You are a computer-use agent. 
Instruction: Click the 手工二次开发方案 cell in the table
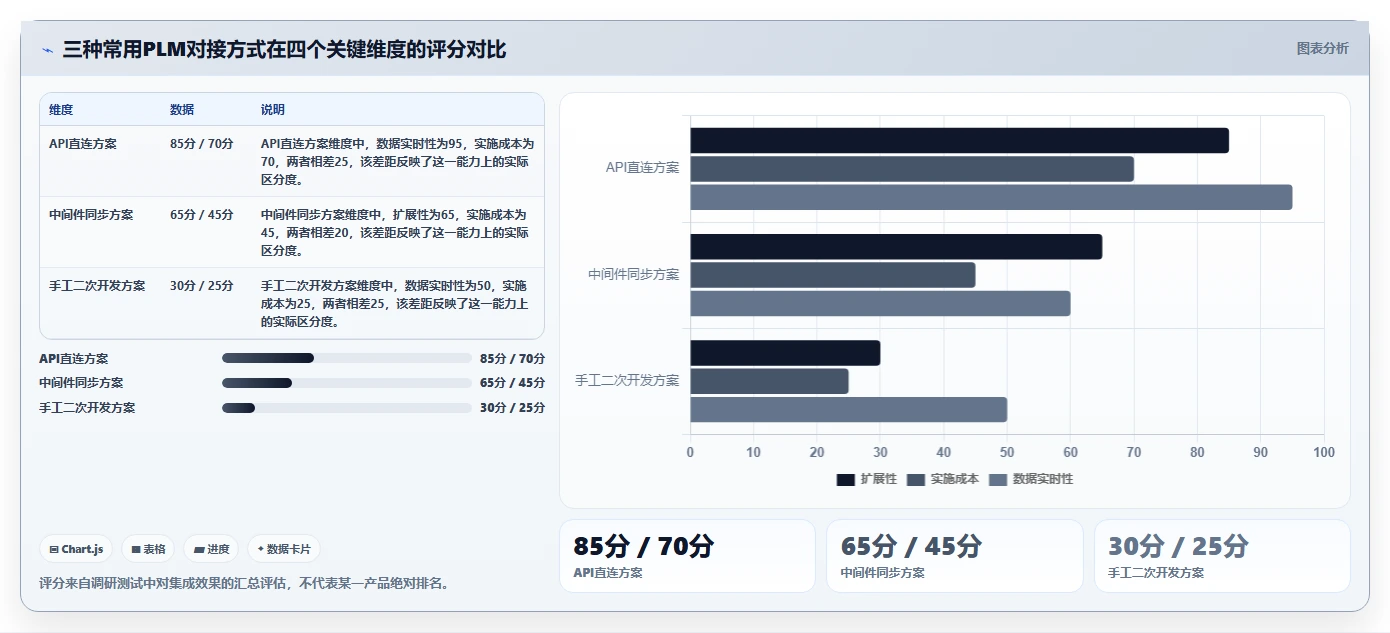[x=97, y=286]
